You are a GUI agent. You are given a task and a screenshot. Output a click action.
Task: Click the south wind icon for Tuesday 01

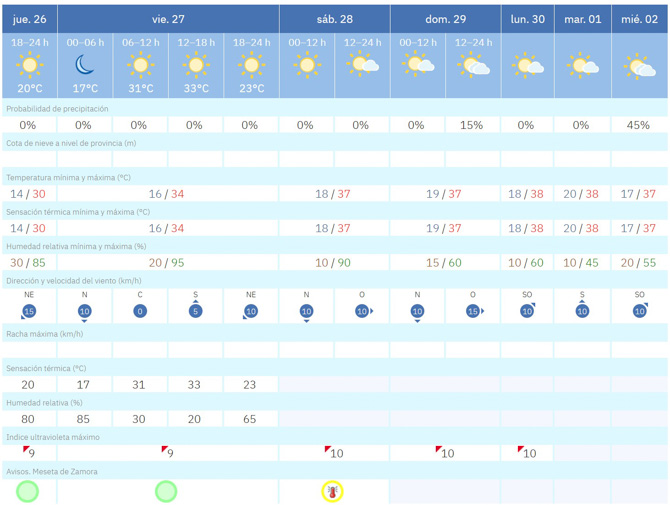point(583,311)
